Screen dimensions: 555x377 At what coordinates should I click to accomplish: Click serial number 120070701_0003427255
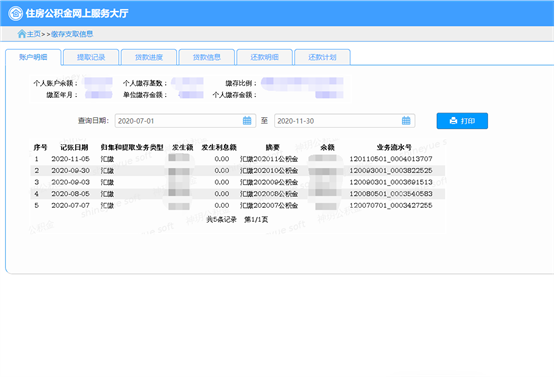point(391,206)
